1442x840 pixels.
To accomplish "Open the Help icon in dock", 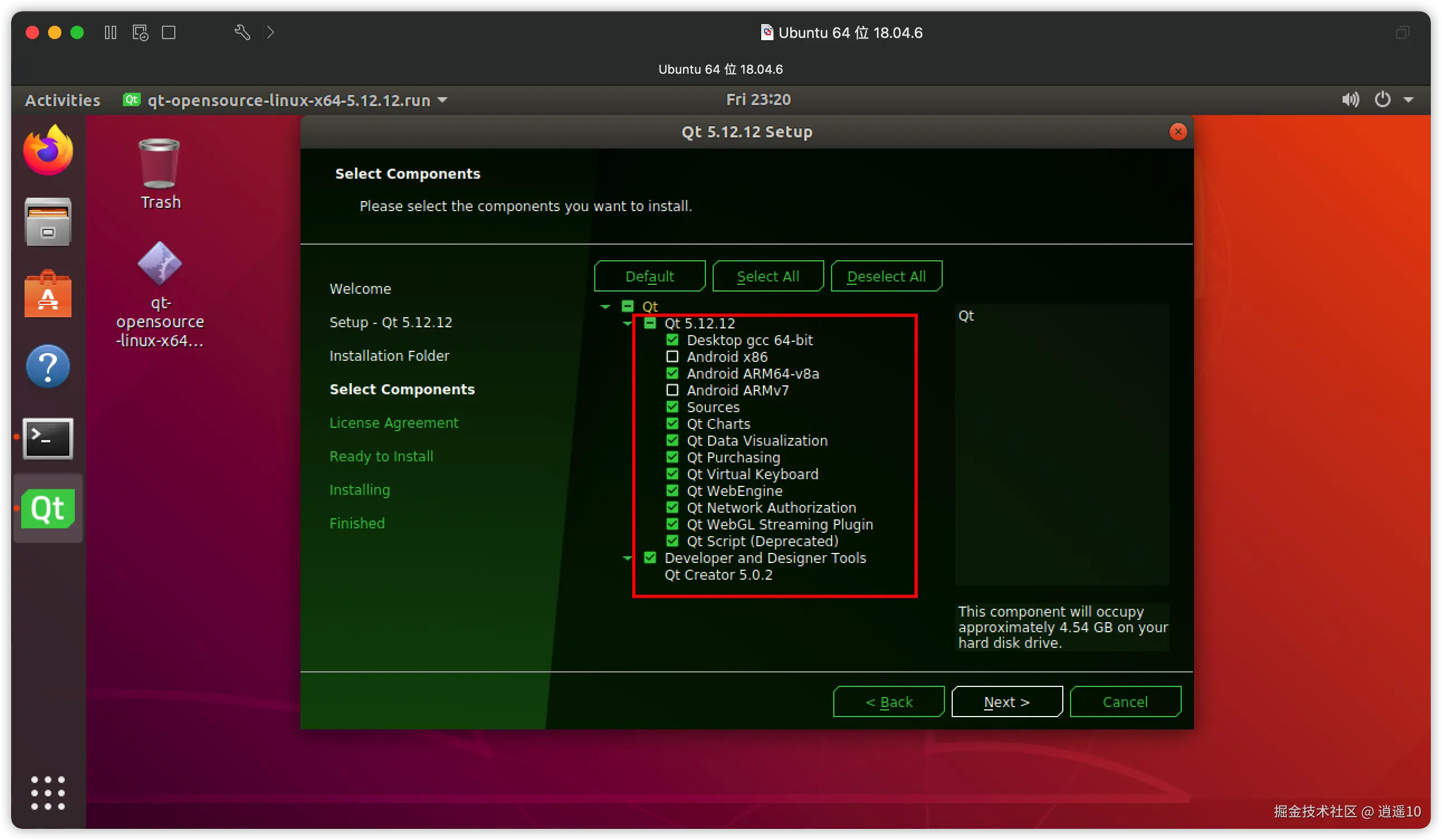I will [48, 366].
